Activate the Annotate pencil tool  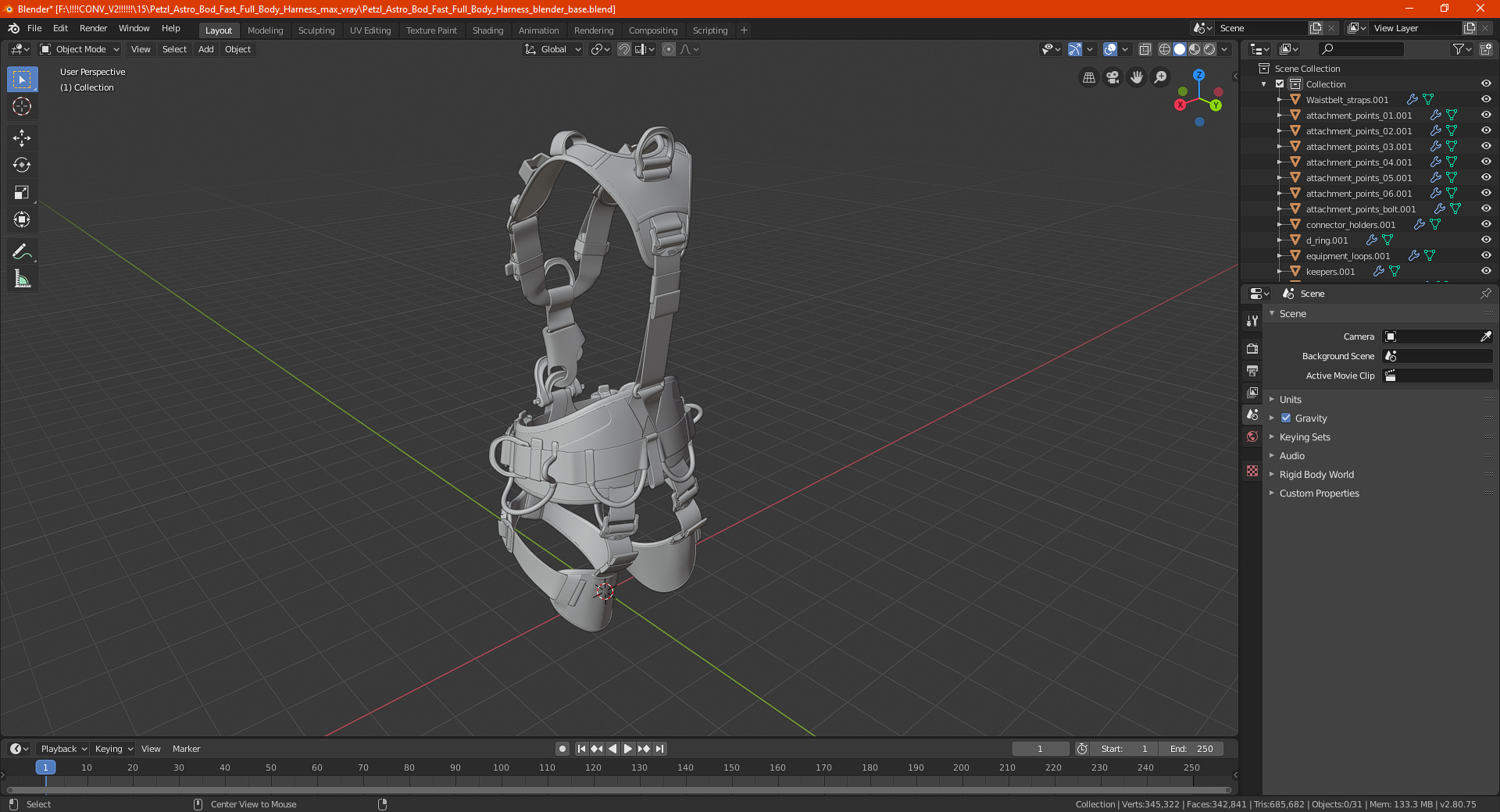click(x=22, y=251)
